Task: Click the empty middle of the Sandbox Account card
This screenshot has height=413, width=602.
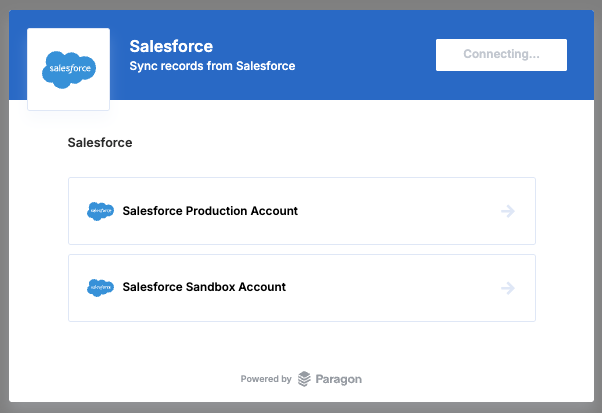Action: 400,288
